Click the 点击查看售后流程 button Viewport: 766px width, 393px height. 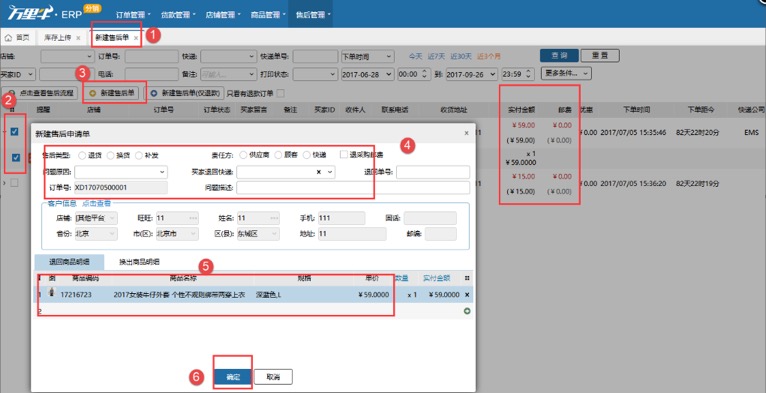click(x=41, y=93)
